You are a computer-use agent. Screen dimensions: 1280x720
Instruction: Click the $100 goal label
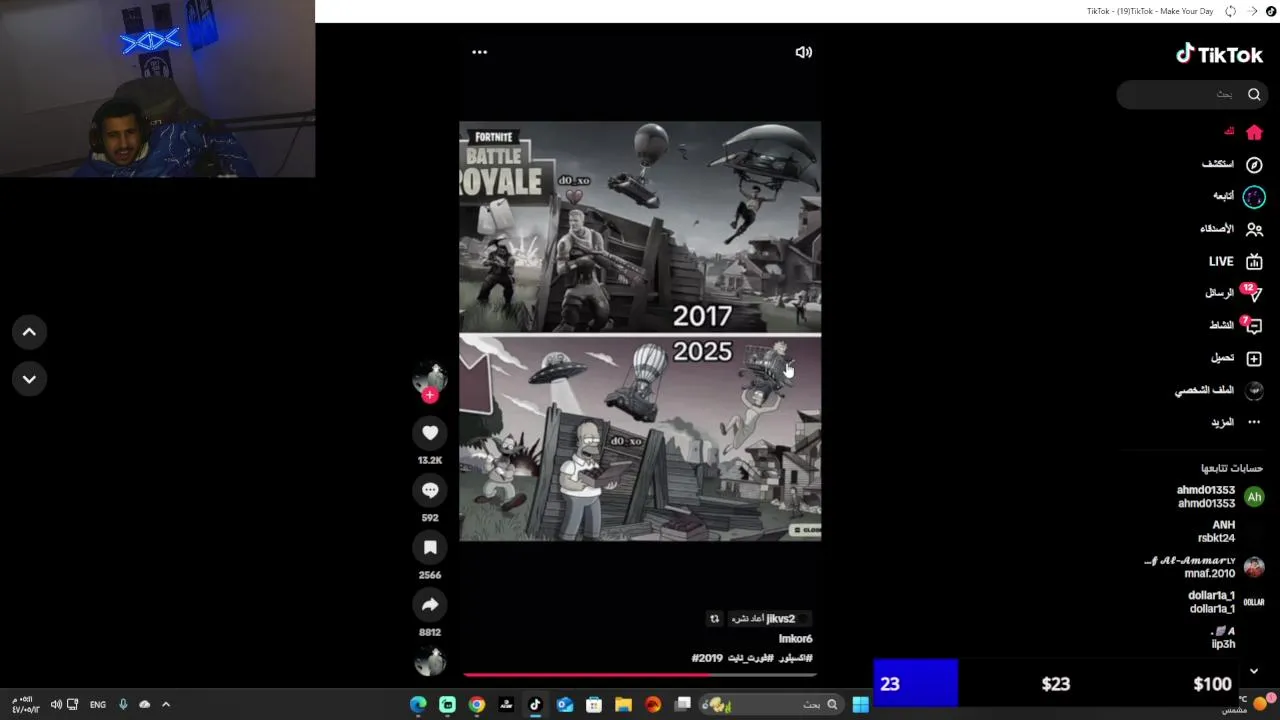1212,685
